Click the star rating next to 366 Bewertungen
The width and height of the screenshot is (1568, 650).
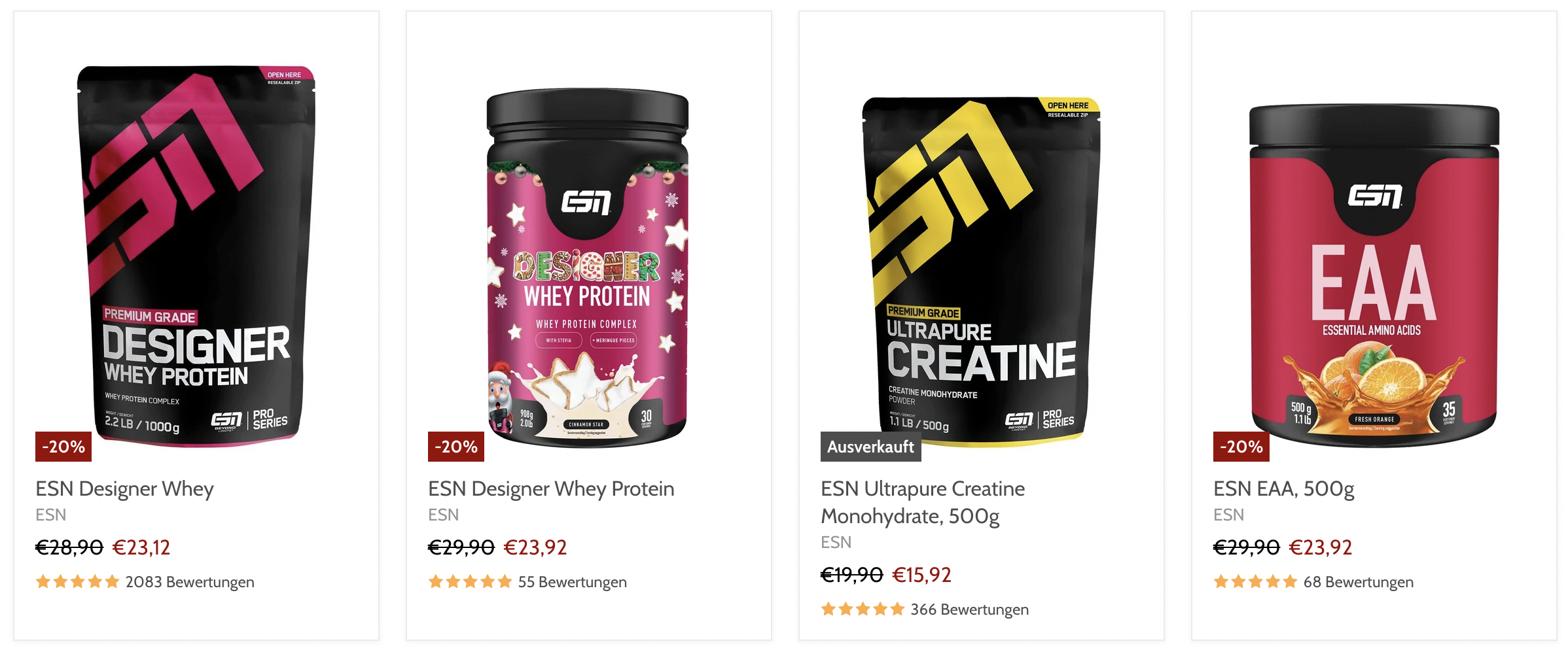tap(863, 609)
